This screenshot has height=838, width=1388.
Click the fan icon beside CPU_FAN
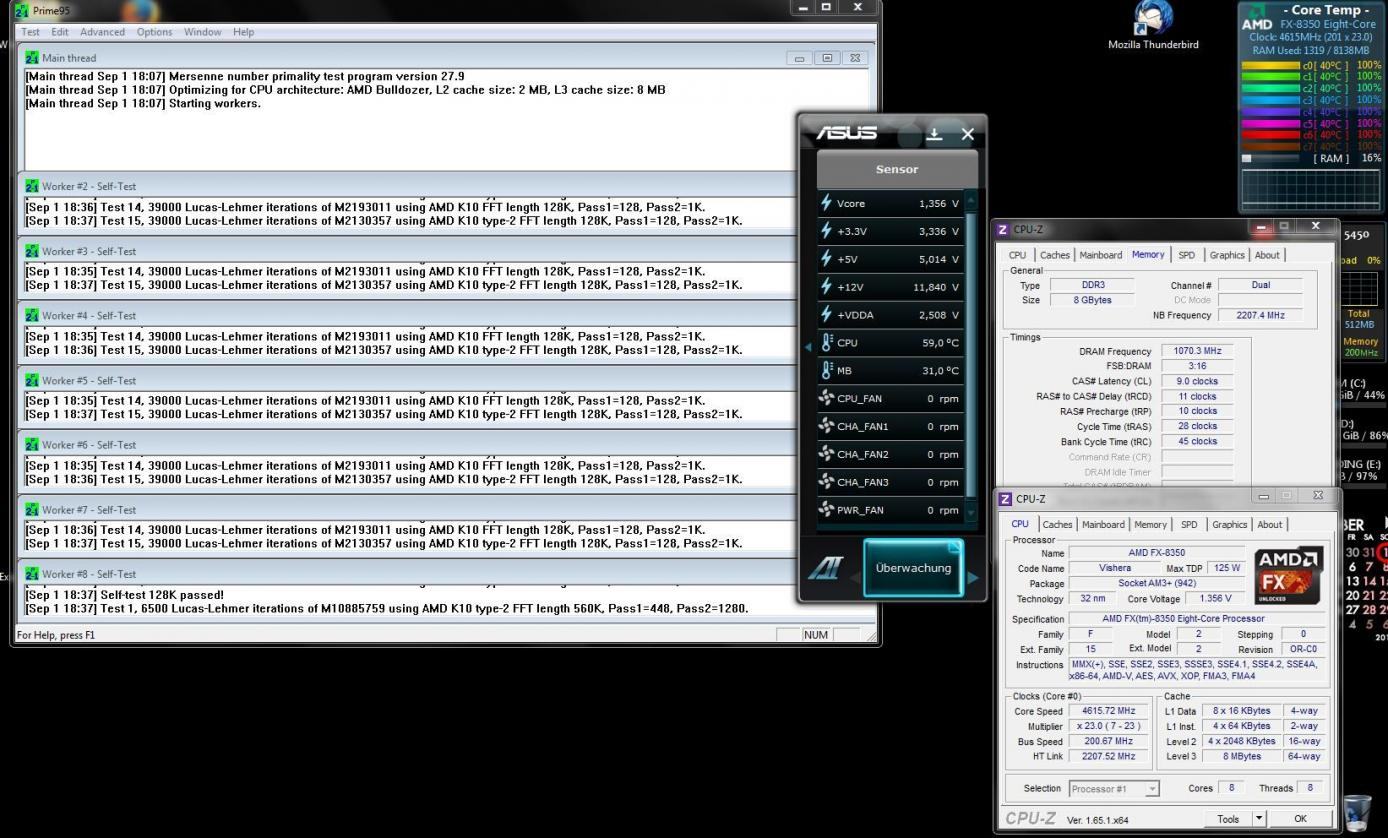point(826,398)
